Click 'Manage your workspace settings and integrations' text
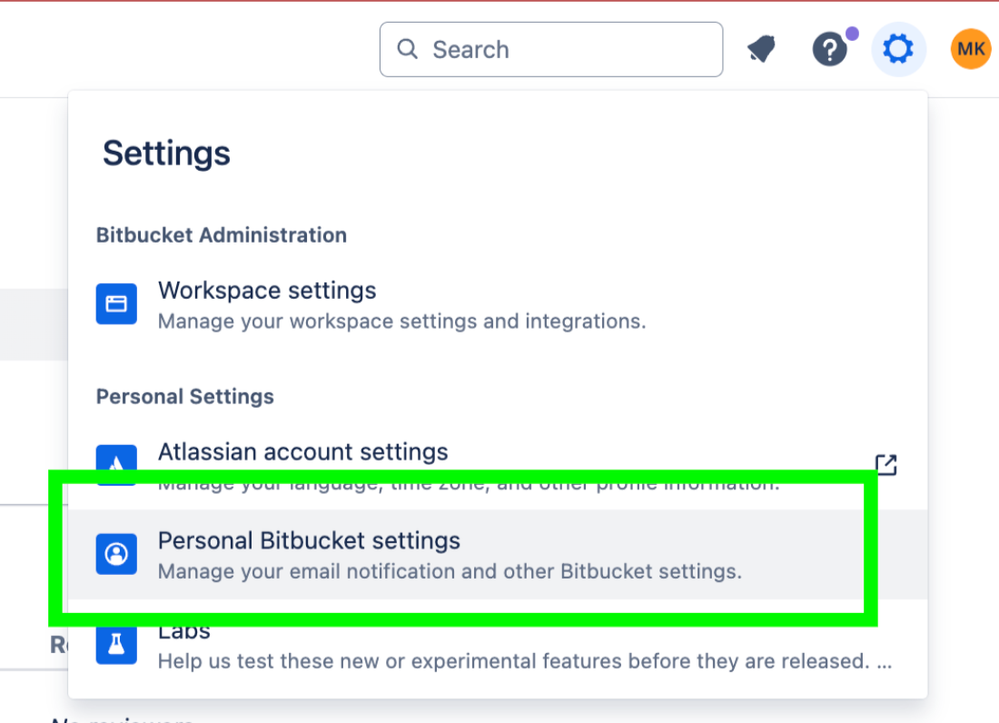Screen dimensions: 999x723 [402, 321]
